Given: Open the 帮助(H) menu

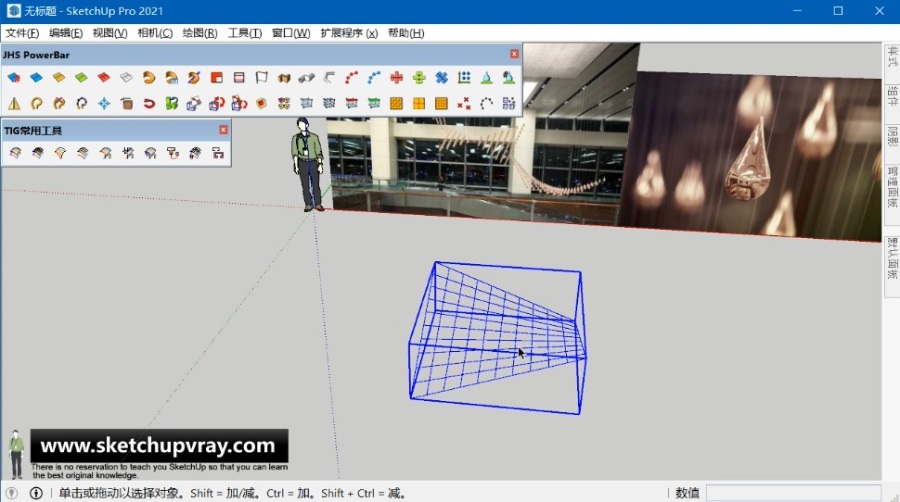Looking at the screenshot, I should tap(406, 33).
